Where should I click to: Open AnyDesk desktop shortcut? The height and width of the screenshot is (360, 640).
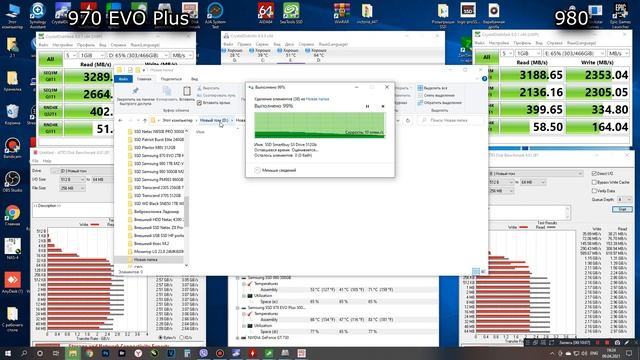(x=13, y=283)
